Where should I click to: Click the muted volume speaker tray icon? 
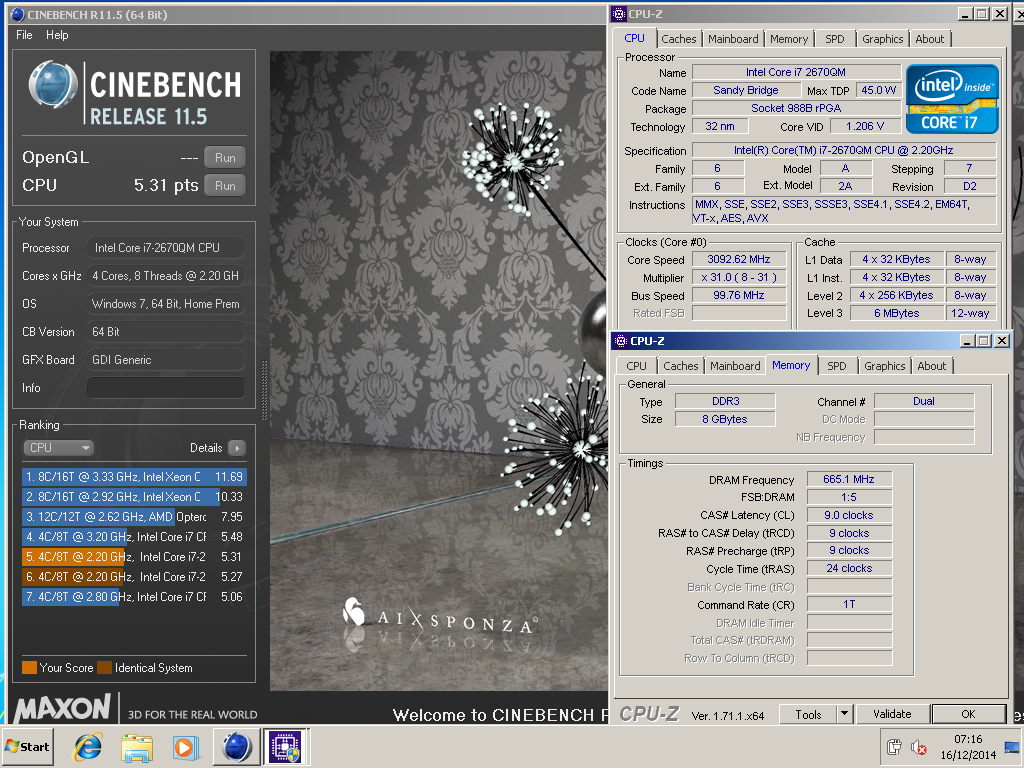(919, 747)
